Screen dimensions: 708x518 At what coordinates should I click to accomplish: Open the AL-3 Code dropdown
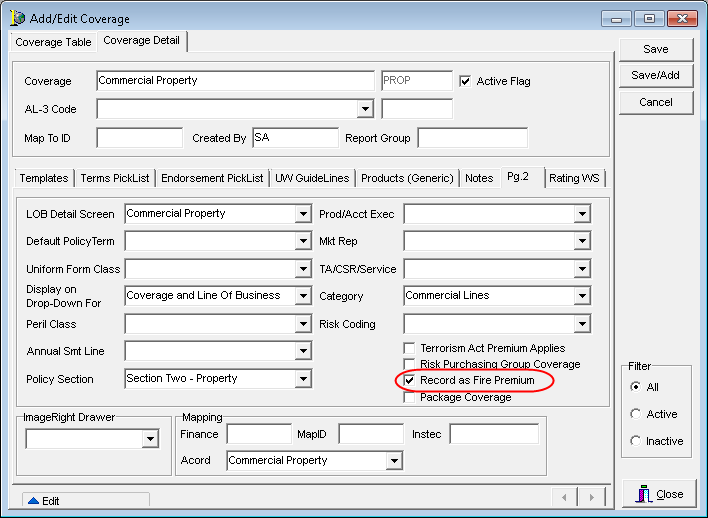point(365,109)
